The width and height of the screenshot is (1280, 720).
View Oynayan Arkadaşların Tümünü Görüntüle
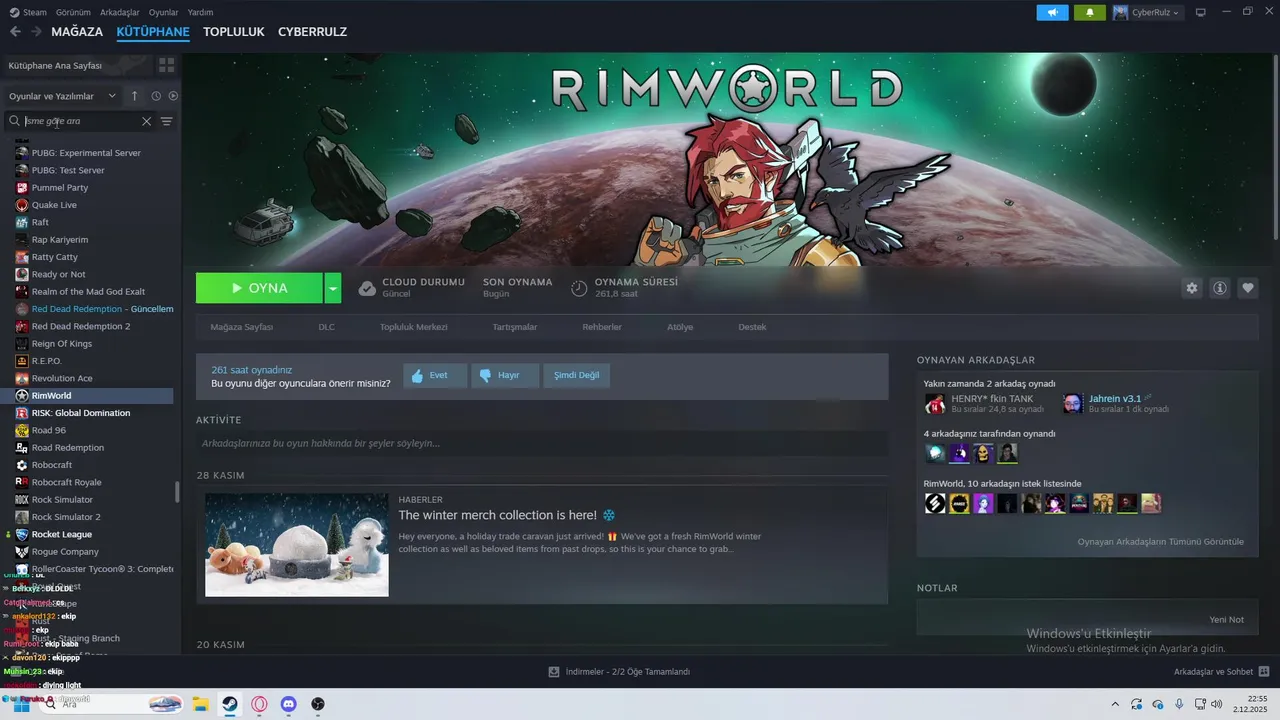coord(1160,542)
